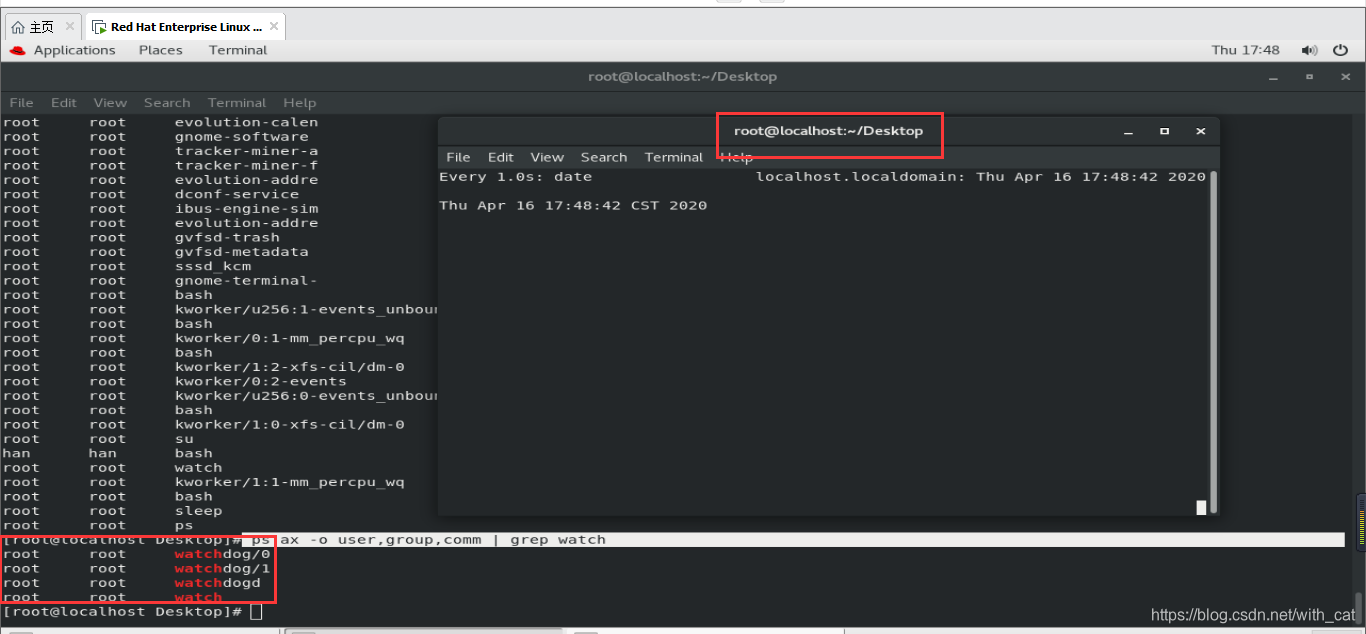Click the 'sleep' process row

(112, 511)
